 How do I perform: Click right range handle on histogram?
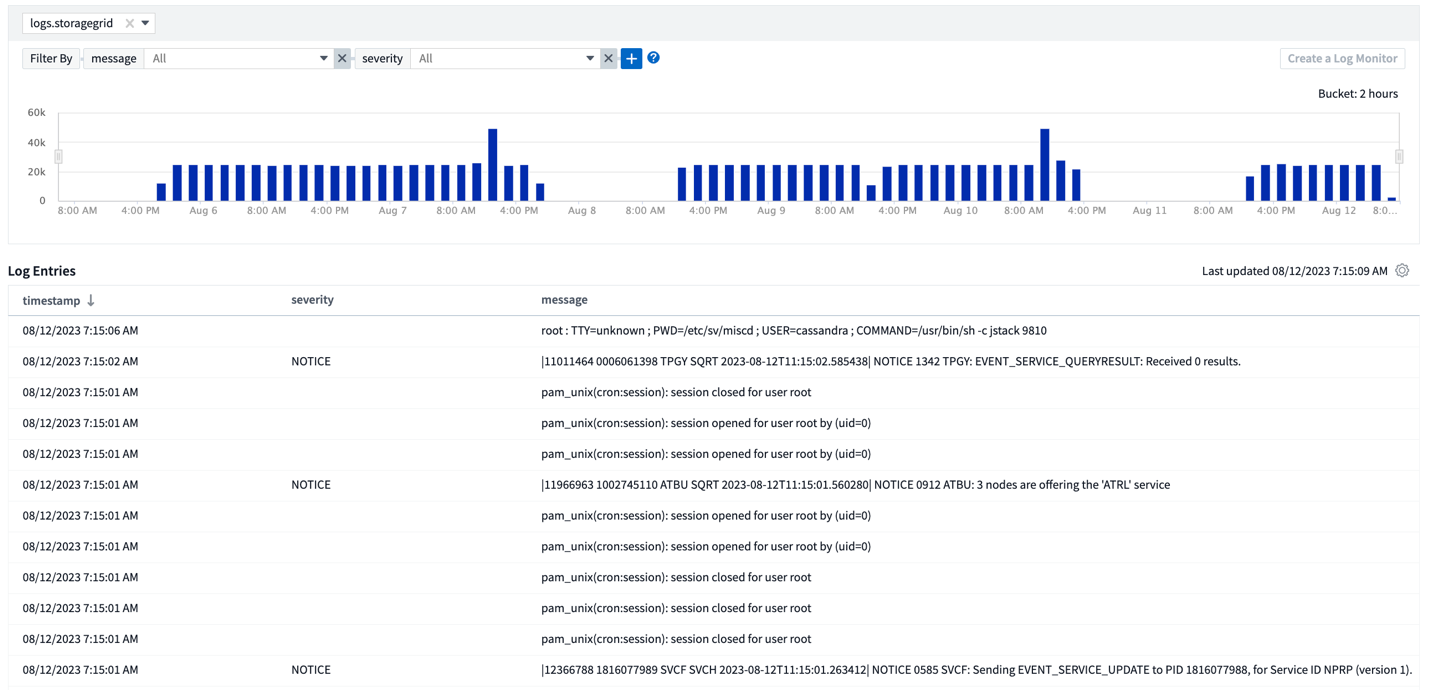[x=1399, y=156]
